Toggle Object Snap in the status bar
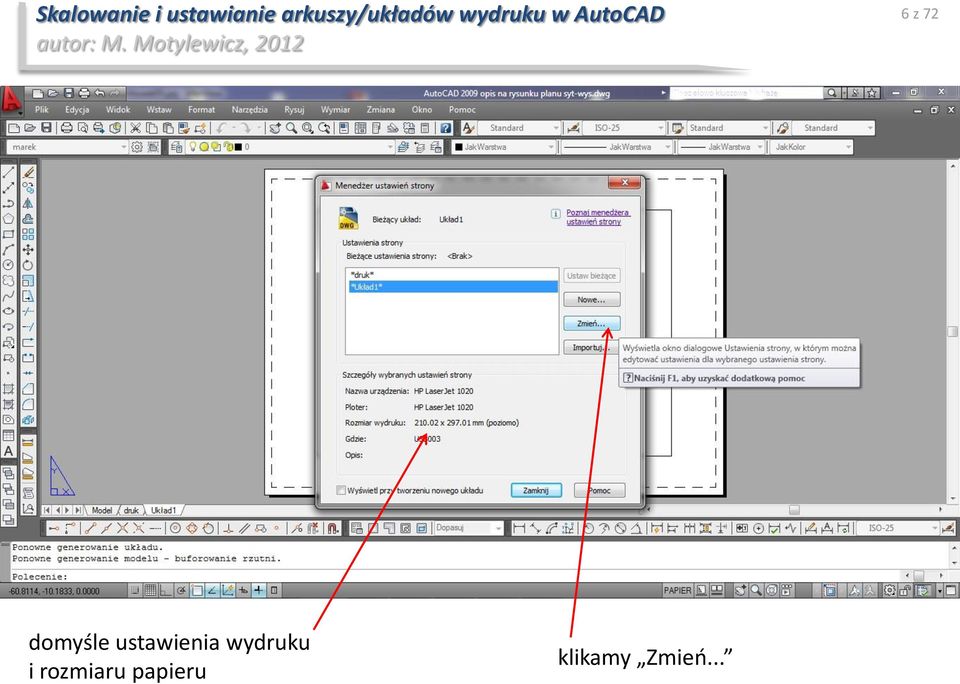The width and height of the screenshot is (960, 684). [197, 590]
